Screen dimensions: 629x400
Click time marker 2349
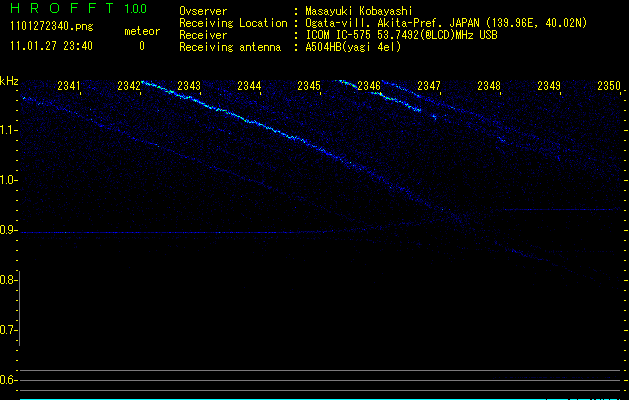click(549, 86)
